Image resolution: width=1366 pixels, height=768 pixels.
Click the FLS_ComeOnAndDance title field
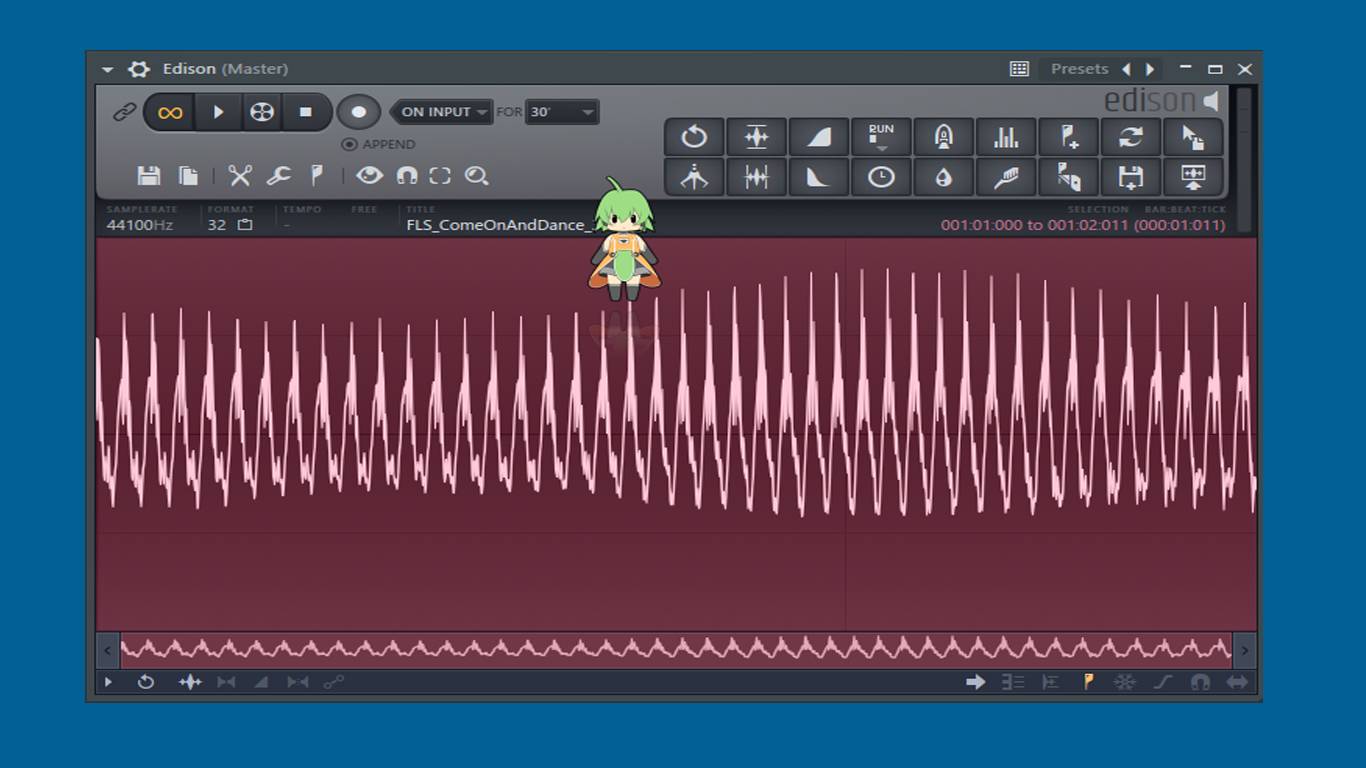(500, 225)
